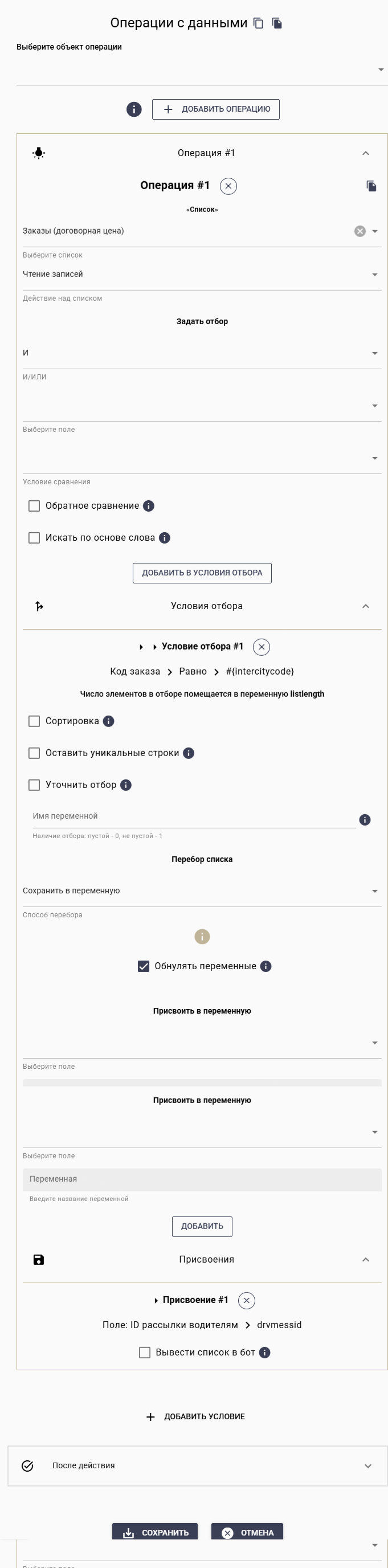Click the info icon next to Имя переменной field
Viewport: 388px width, 1568px height.
tap(365, 819)
